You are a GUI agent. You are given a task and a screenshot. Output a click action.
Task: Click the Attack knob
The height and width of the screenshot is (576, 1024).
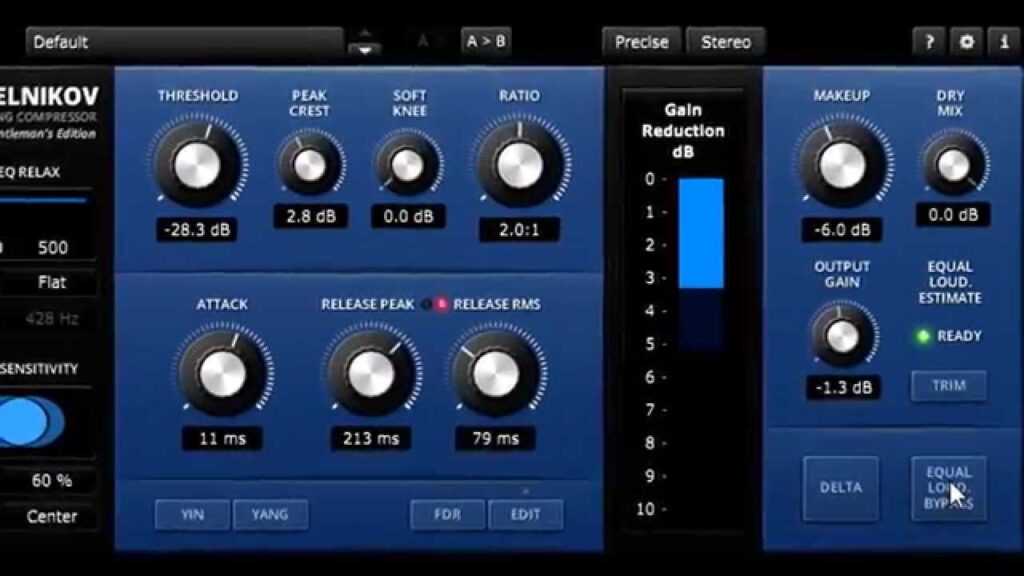pos(222,374)
